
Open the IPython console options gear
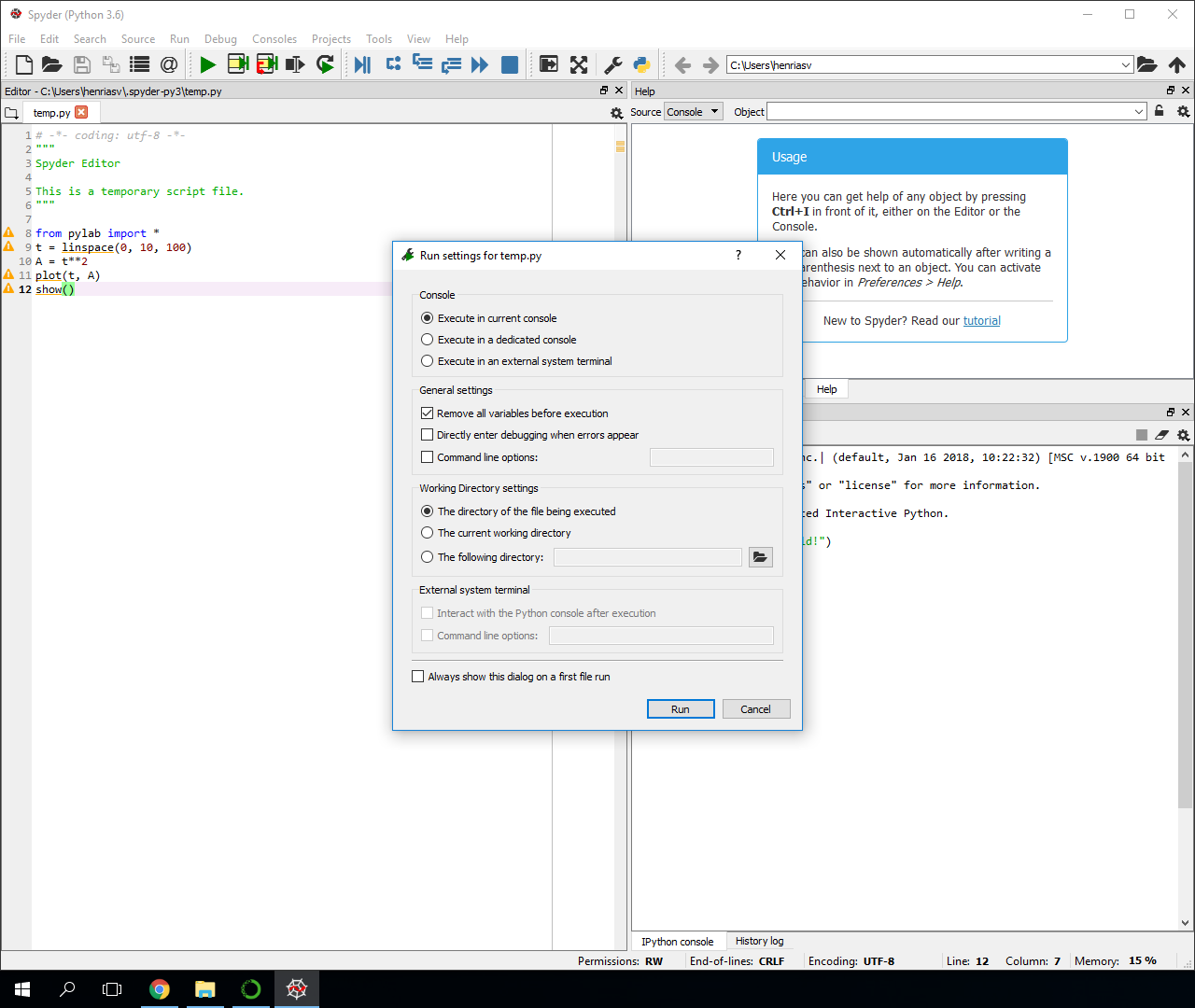(x=1183, y=435)
